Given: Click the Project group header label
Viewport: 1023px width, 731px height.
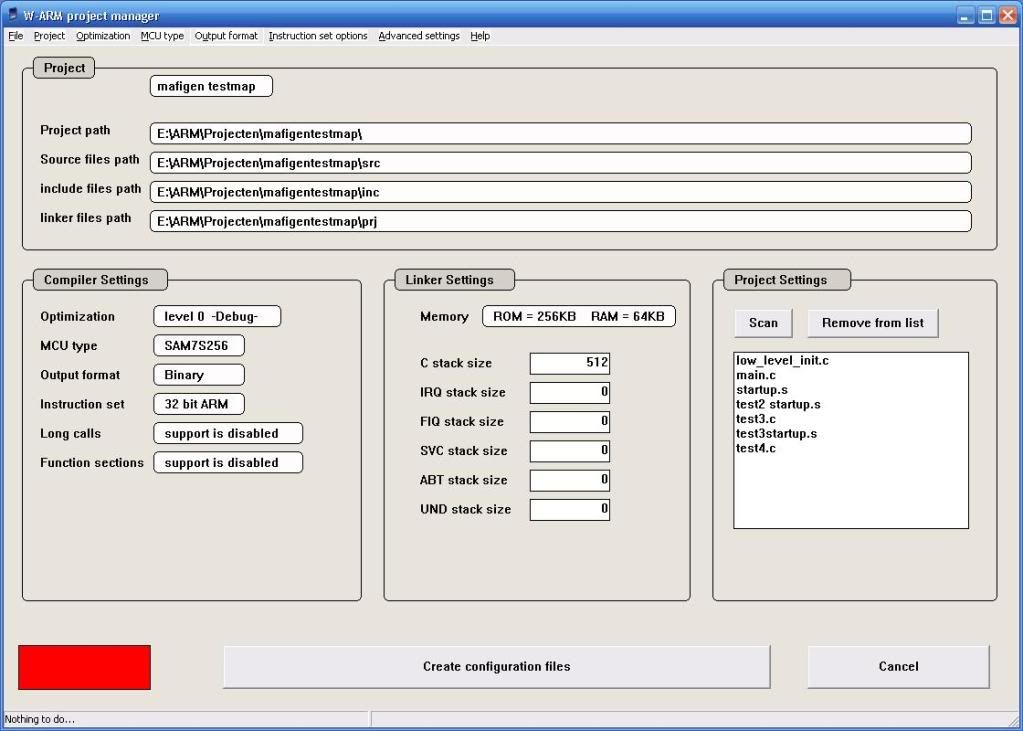Looking at the screenshot, I should pos(64,68).
